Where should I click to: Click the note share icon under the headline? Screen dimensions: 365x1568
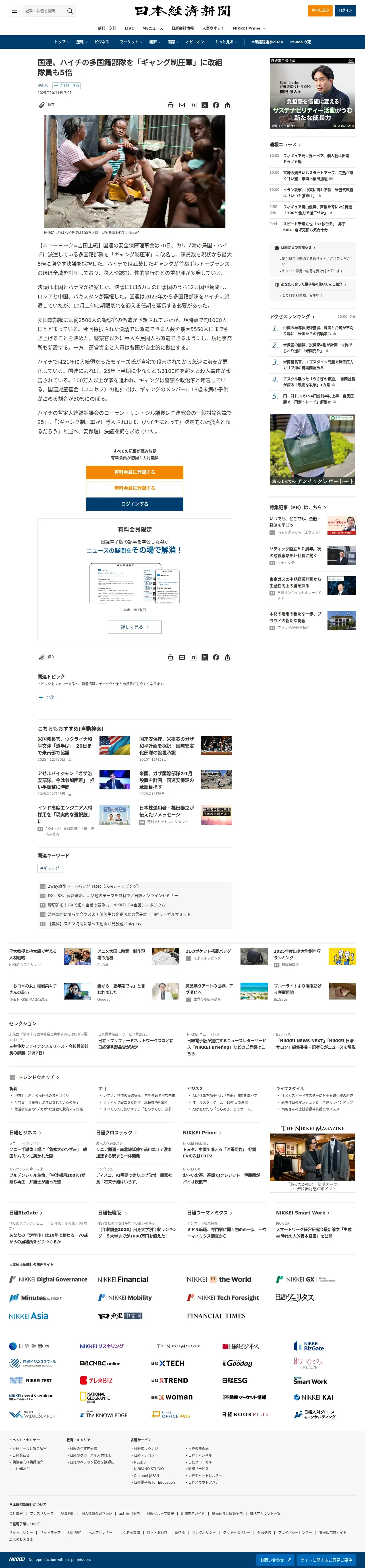pos(193,105)
